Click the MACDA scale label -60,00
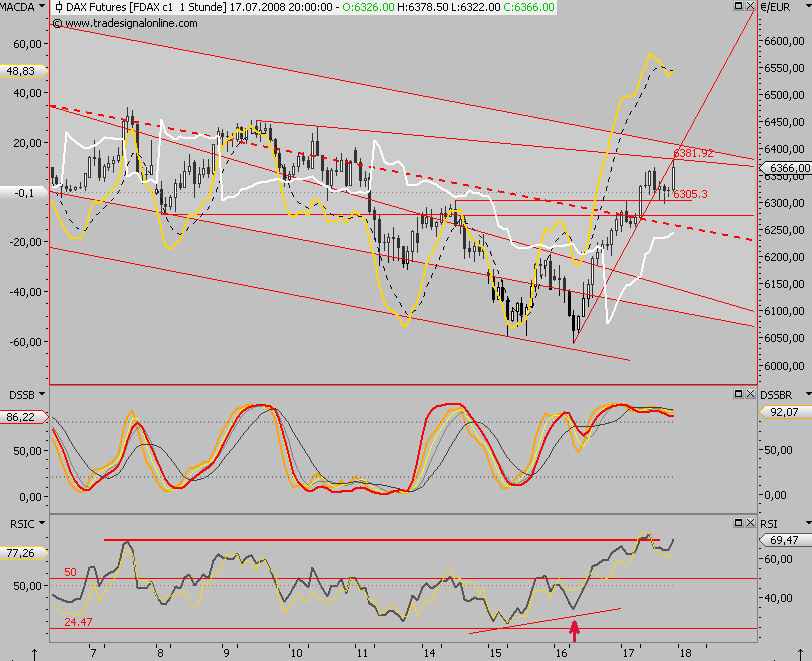The height and width of the screenshot is (661, 812). pos(25,341)
